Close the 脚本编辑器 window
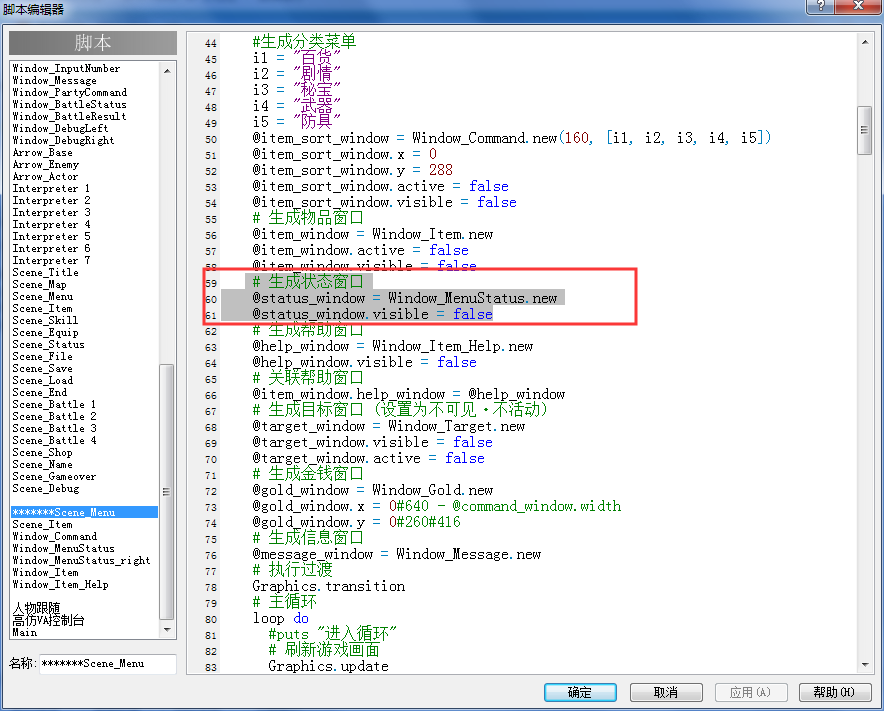 tap(859, 6)
